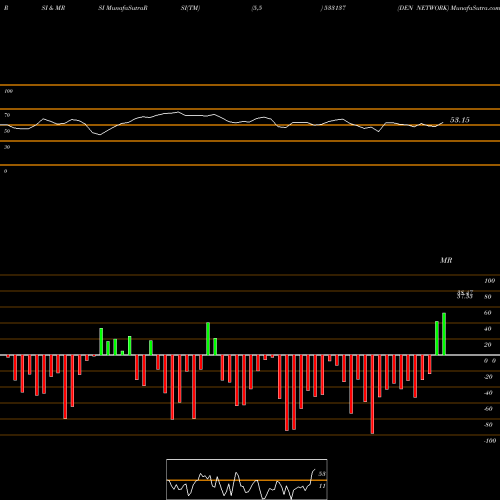Click the '(DEN NETWORK) MunafaSutra.com' title
The image size is (500, 500).
coord(448,8)
